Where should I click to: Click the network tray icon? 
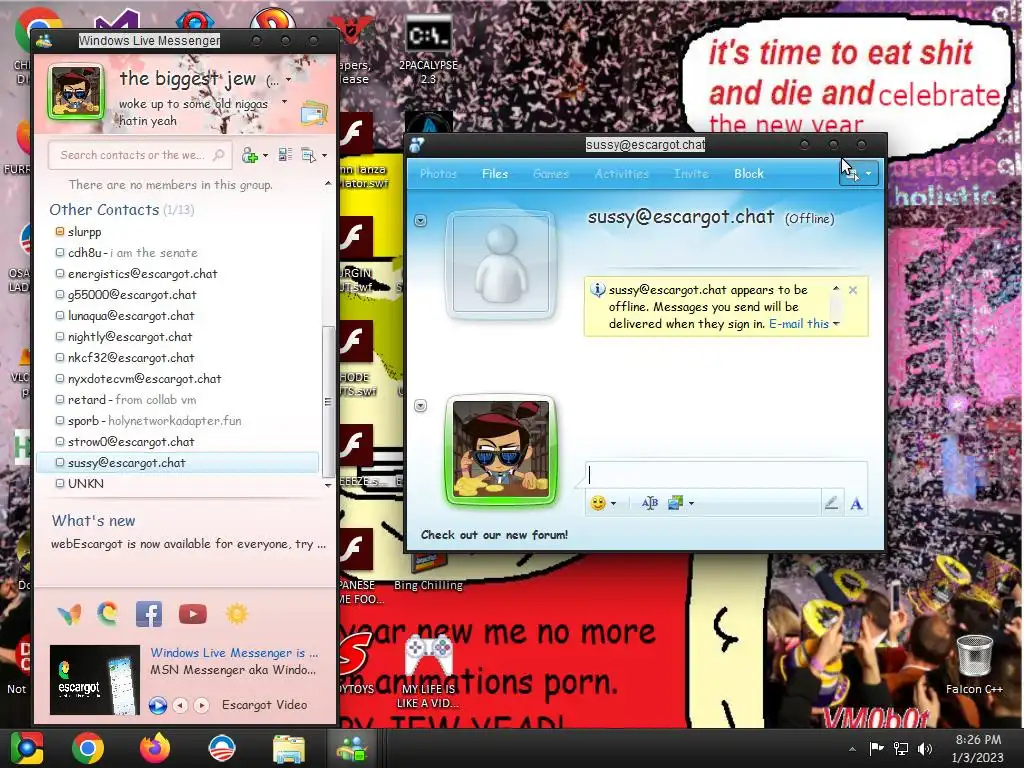[901, 749]
